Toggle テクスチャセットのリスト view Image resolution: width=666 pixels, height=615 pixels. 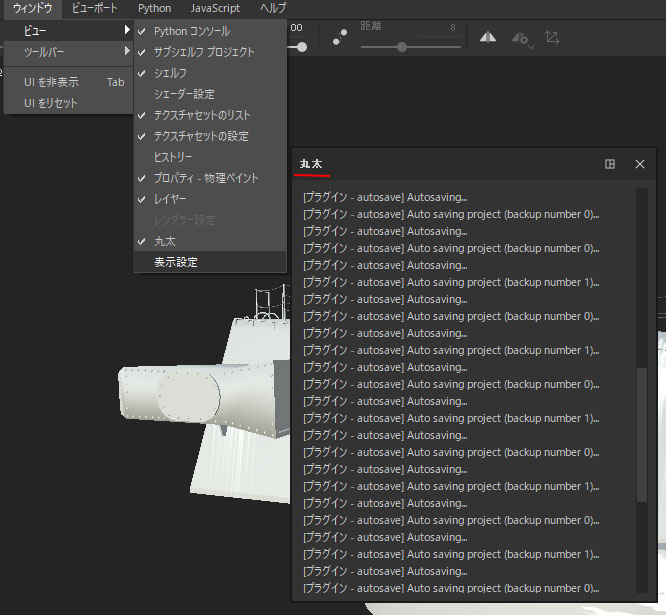(210, 115)
